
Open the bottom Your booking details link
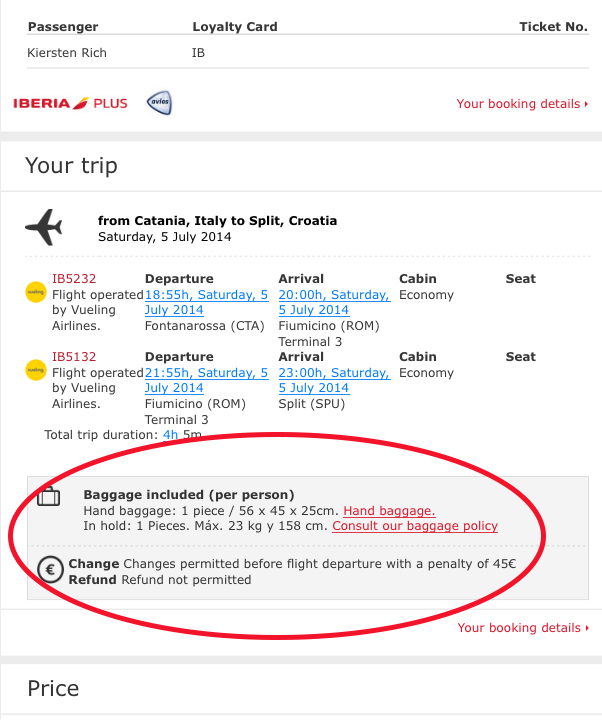[x=523, y=628]
